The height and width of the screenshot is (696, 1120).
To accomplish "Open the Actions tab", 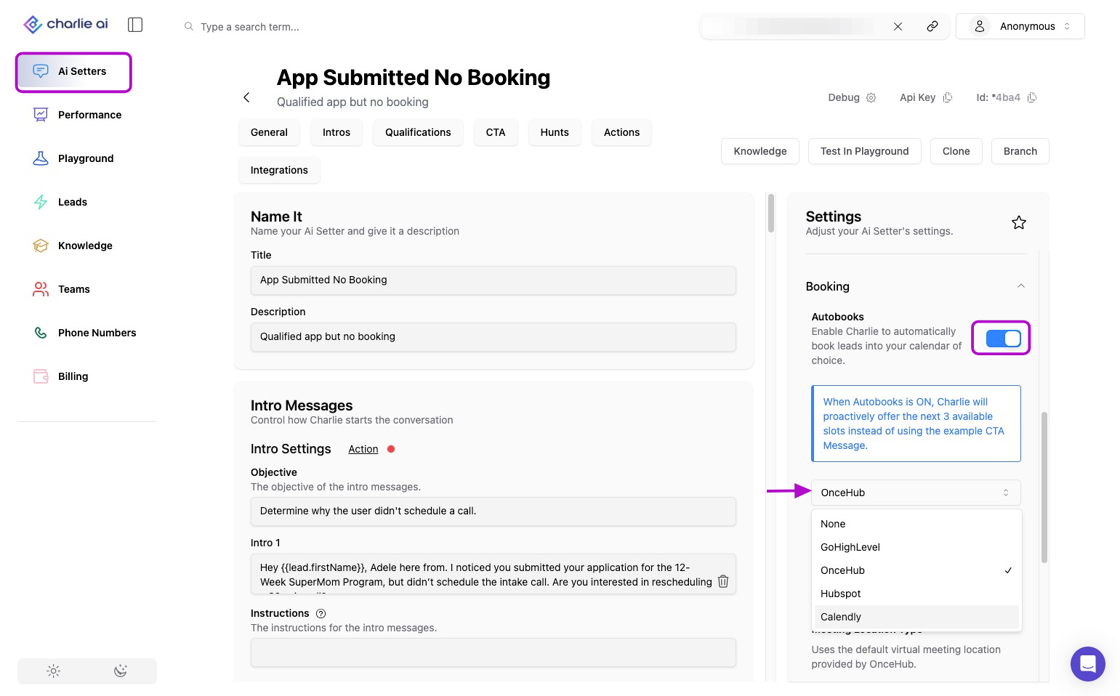I will click(621, 132).
